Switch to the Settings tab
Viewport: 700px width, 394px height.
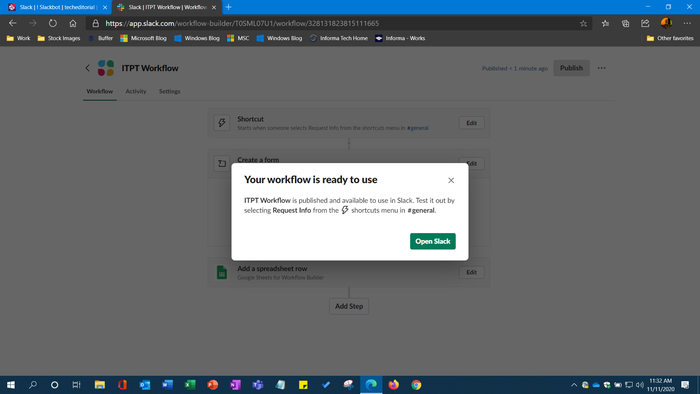pos(170,91)
